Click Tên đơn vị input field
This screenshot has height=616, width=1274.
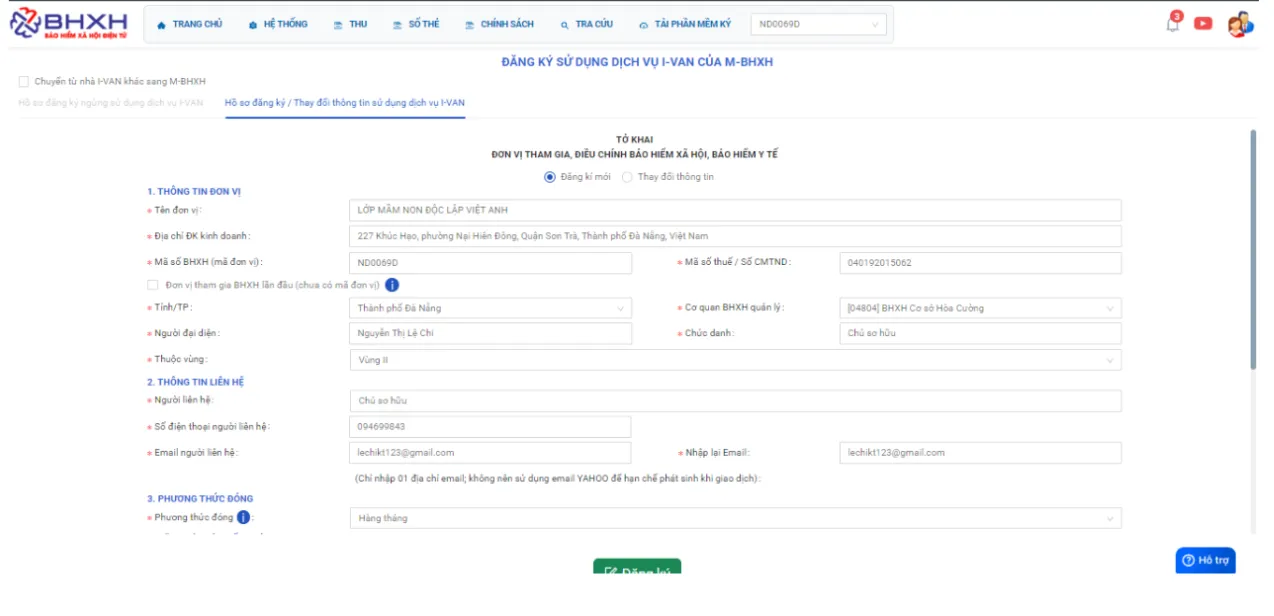(x=735, y=210)
